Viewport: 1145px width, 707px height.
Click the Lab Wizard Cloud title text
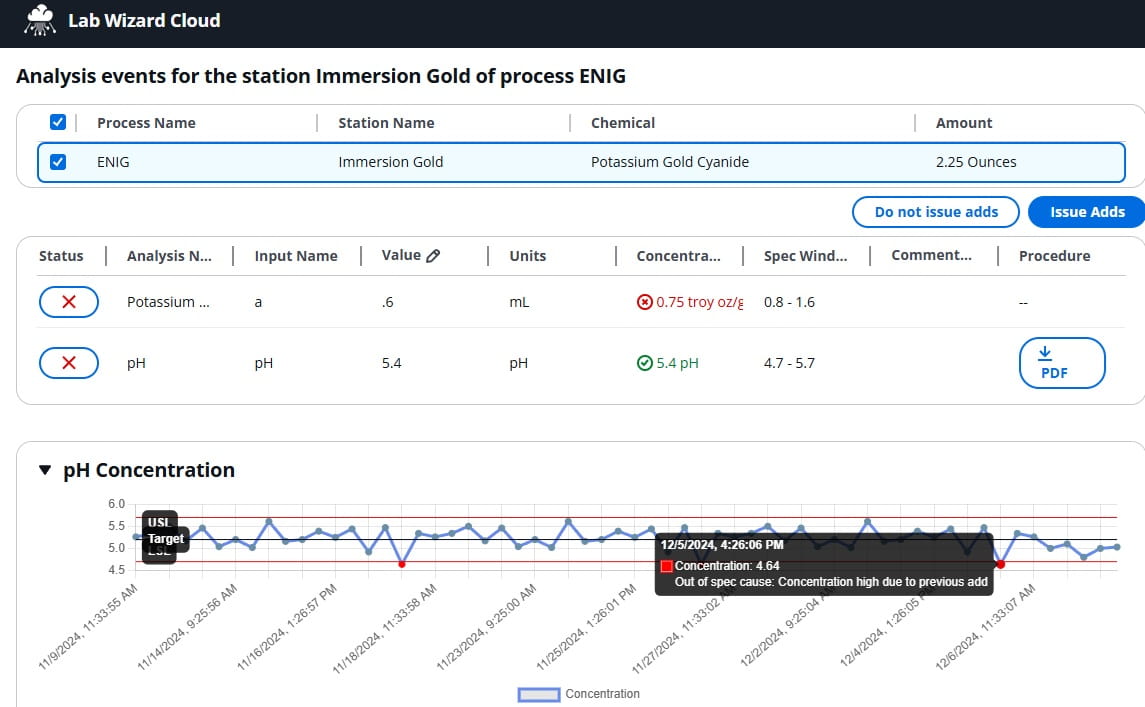click(144, 20)
